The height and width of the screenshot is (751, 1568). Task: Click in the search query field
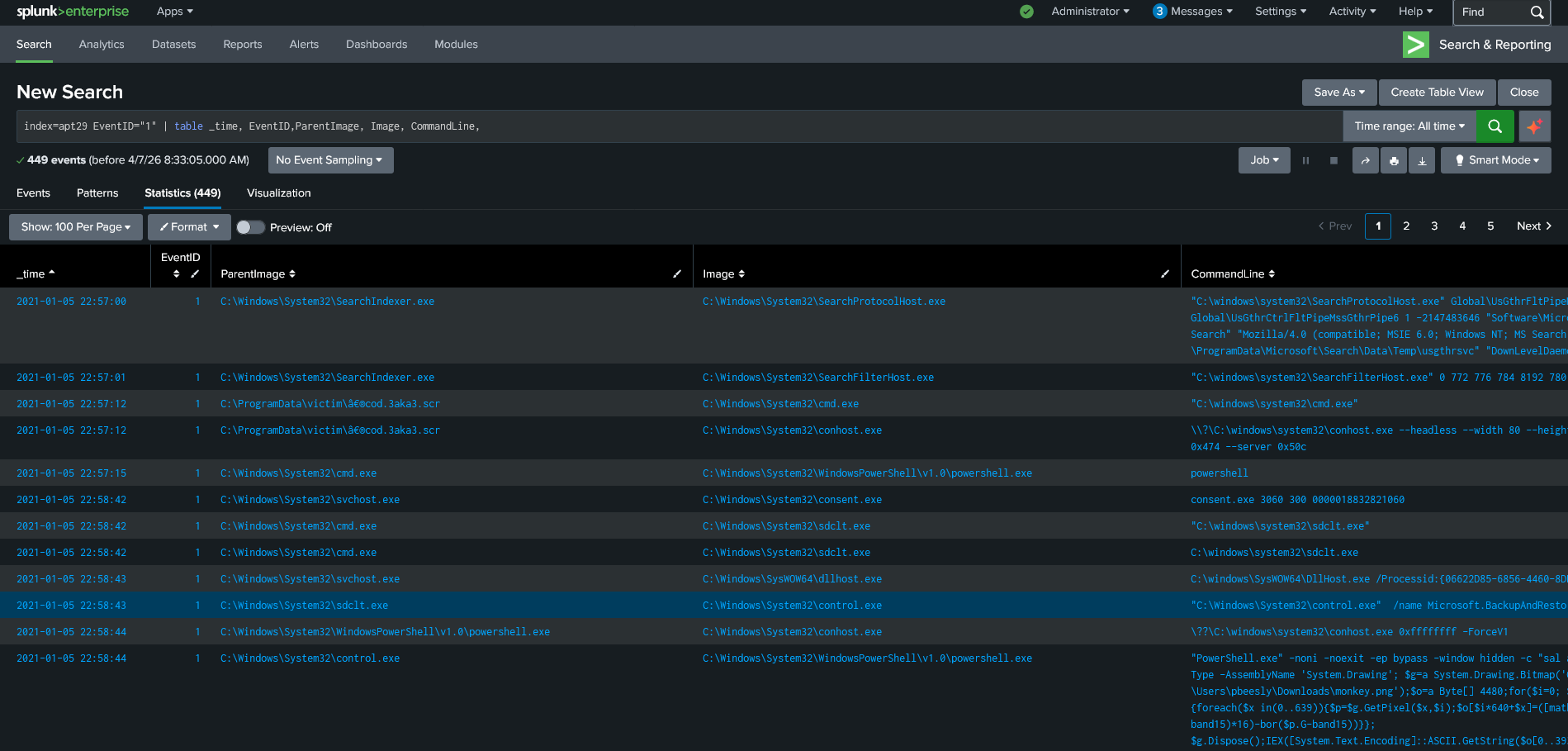tap(680, 126)
